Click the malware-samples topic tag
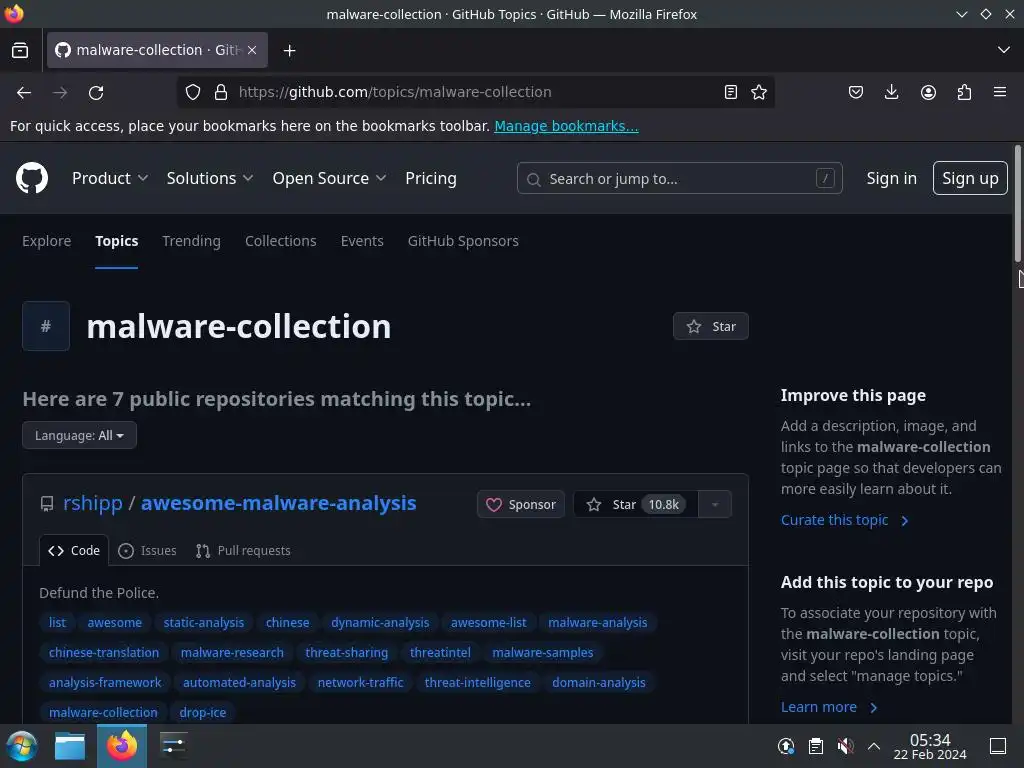The image size is (1024, 768). pyautogui.click(x=543, y=652)
